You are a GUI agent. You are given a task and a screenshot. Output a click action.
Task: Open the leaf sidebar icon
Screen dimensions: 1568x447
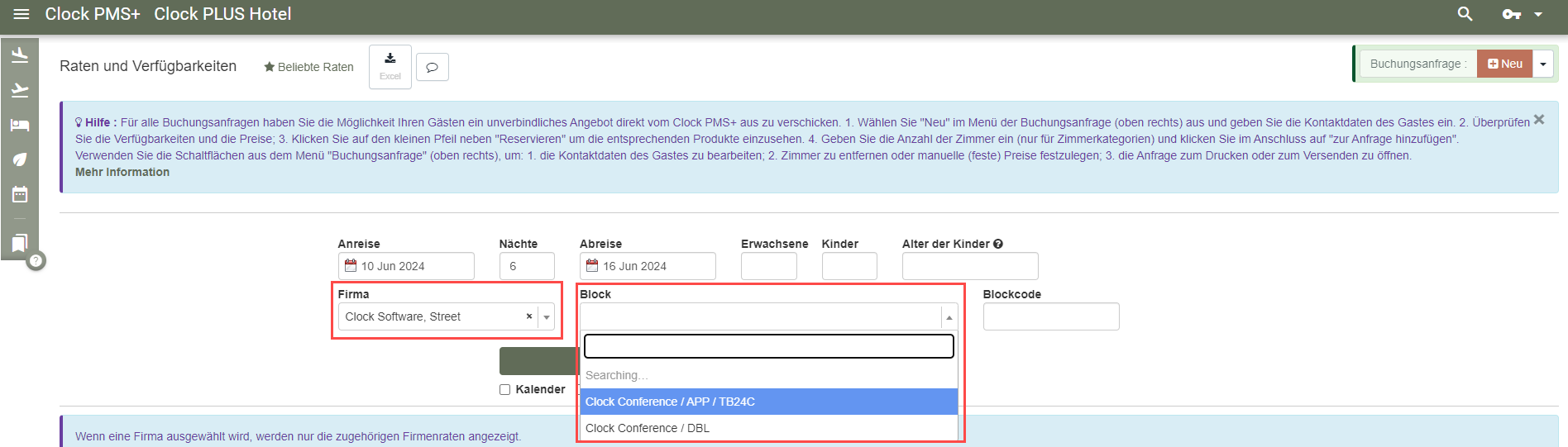click(x=20, y=159)
